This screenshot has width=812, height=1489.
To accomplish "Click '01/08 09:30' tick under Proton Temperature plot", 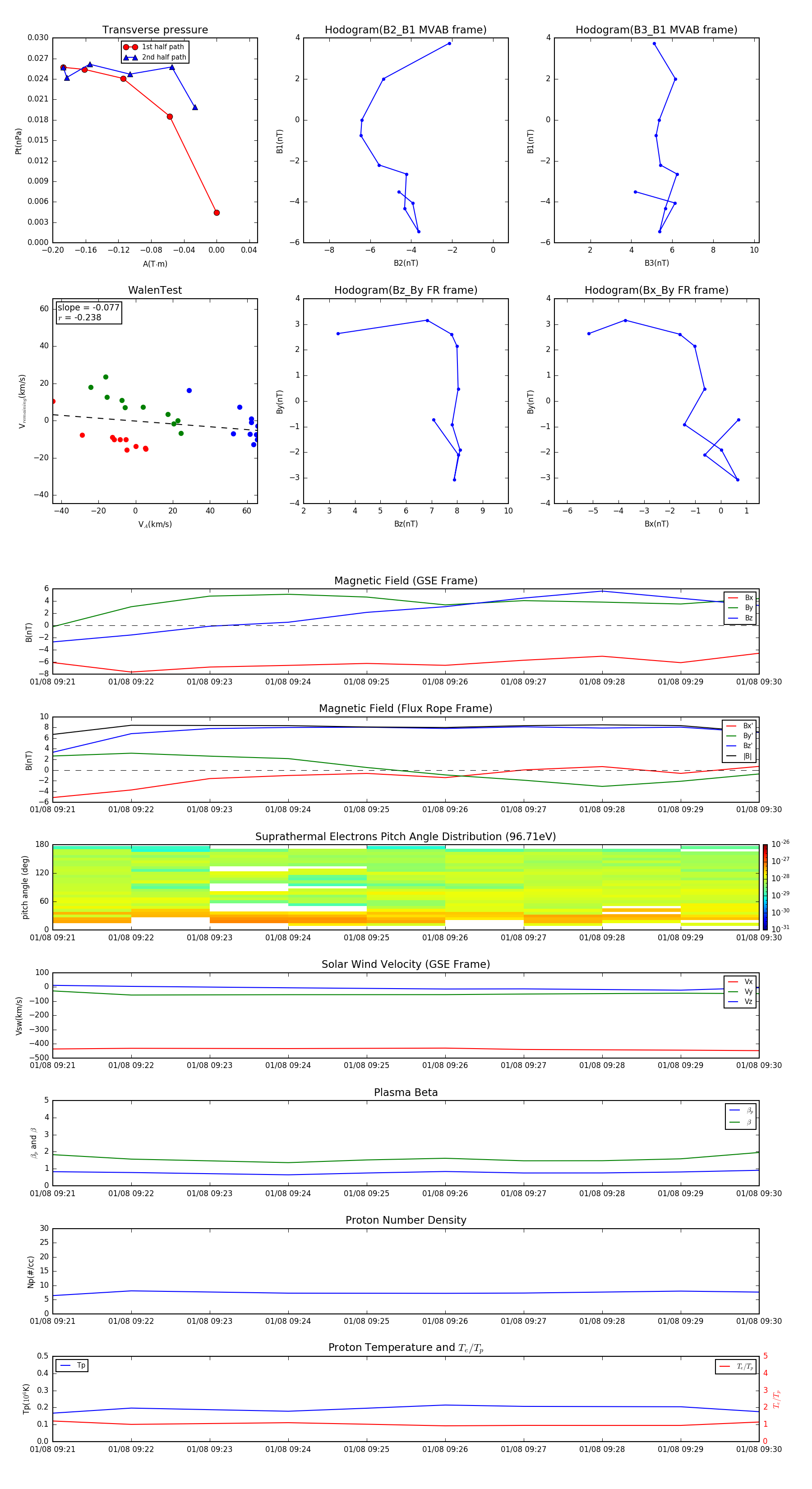I will tap(759, 1449).
